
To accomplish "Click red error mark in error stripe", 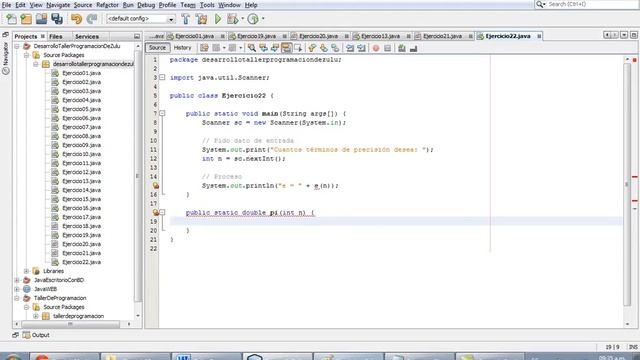I will (635, 177).
